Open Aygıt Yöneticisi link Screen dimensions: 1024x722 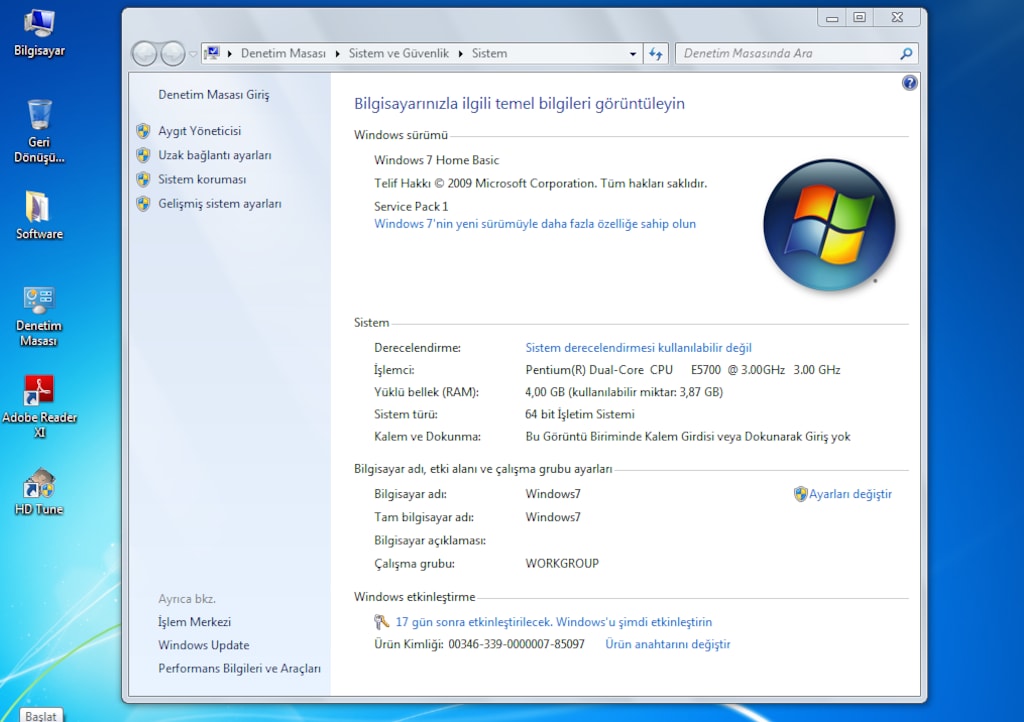tap(199, 131)
